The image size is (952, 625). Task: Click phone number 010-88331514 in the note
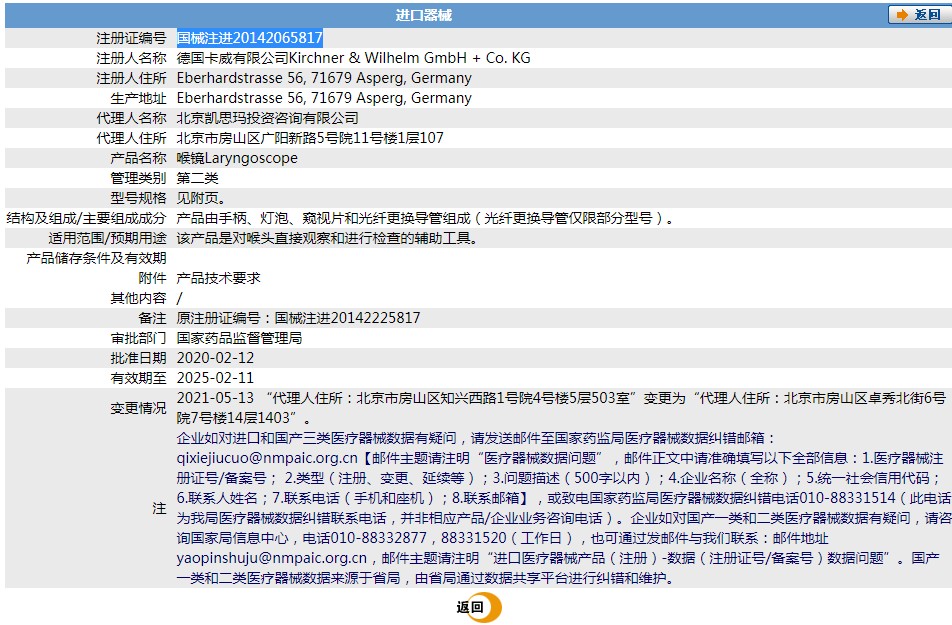click(x=848, y=498)
